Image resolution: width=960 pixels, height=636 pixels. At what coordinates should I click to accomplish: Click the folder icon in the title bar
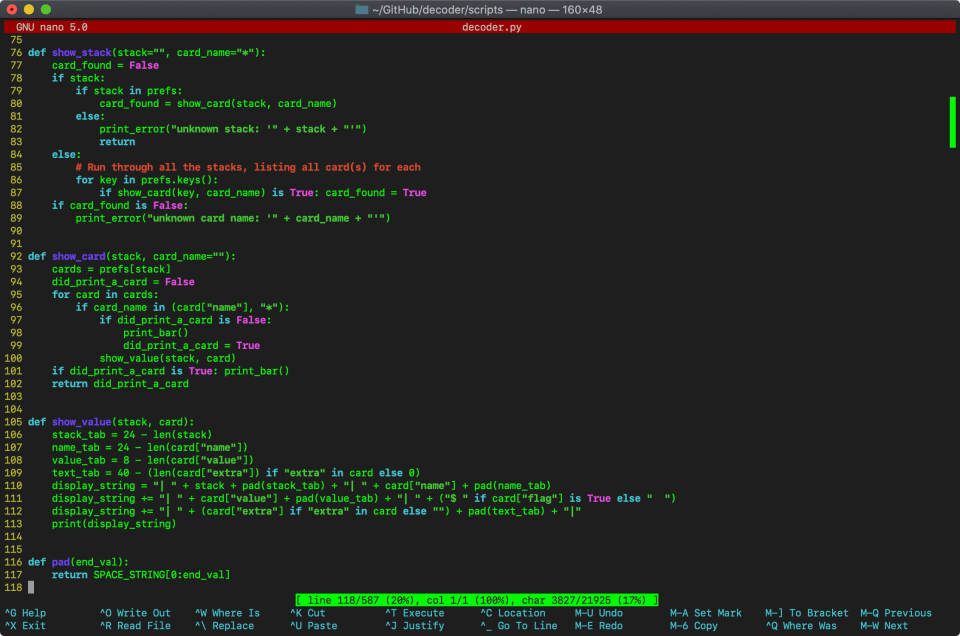coord(362,9)
